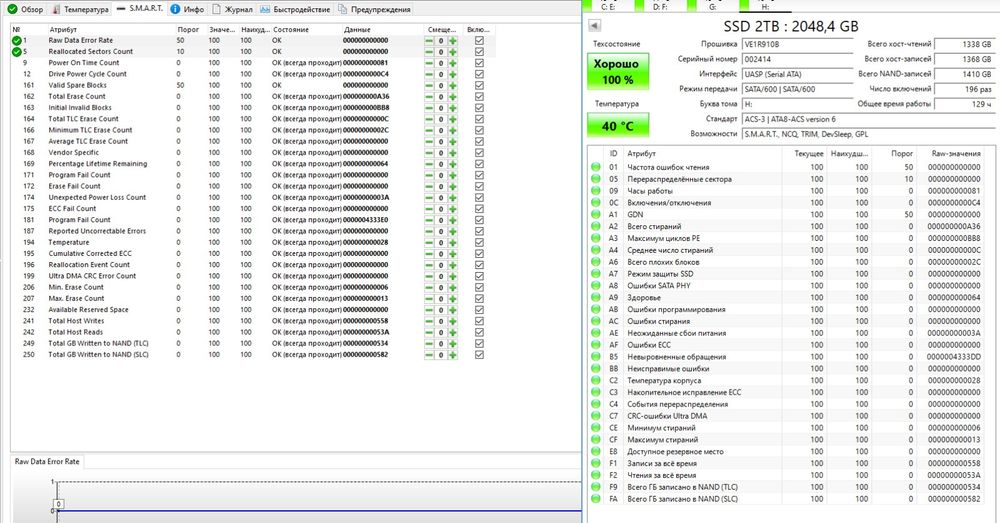Open the Предупреждения tab

[374, 10]
